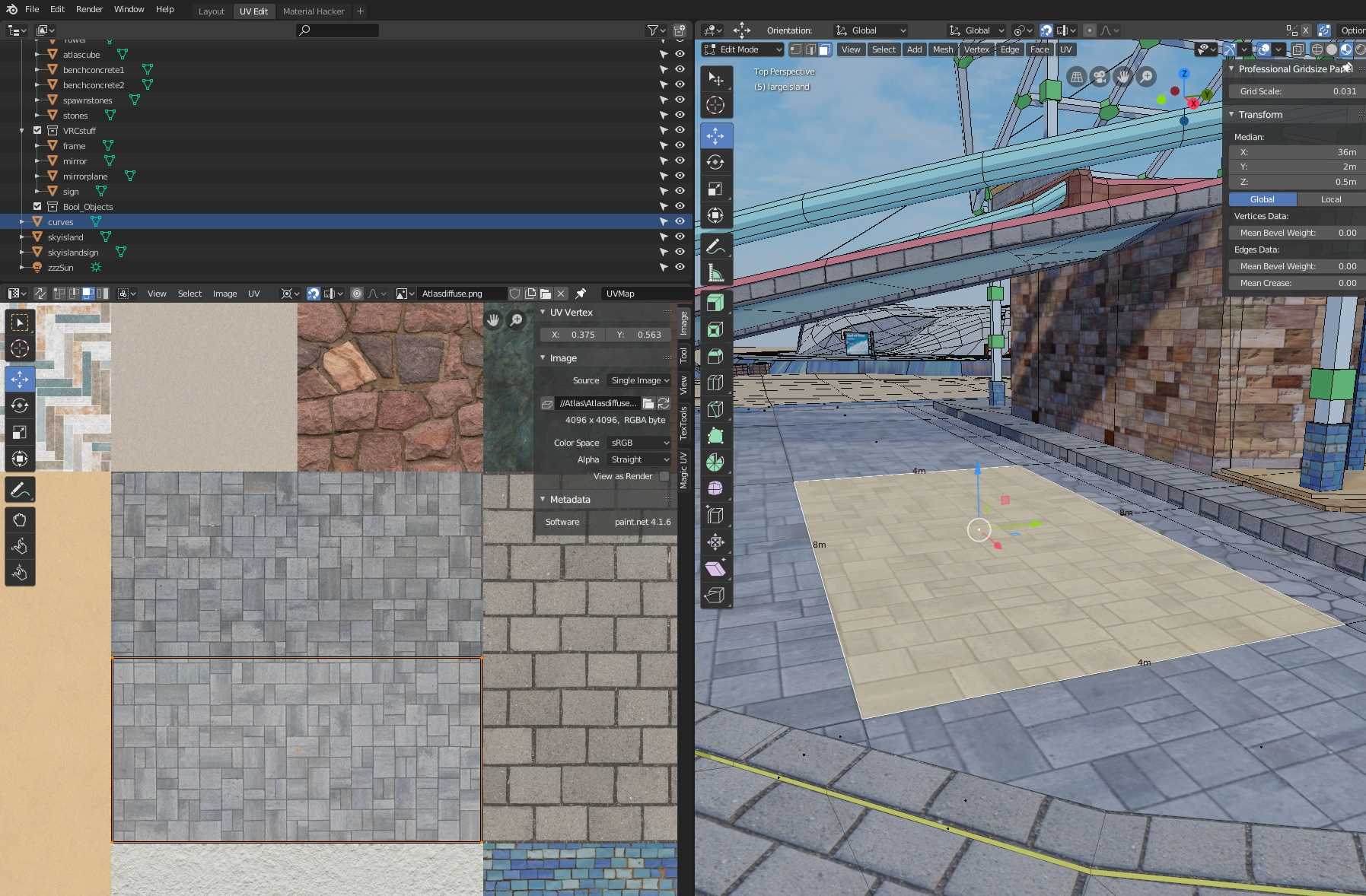This screenshot has width=1366, height=896.
Task: Hide the mirror object in outliner
Action: click(680, 161)
